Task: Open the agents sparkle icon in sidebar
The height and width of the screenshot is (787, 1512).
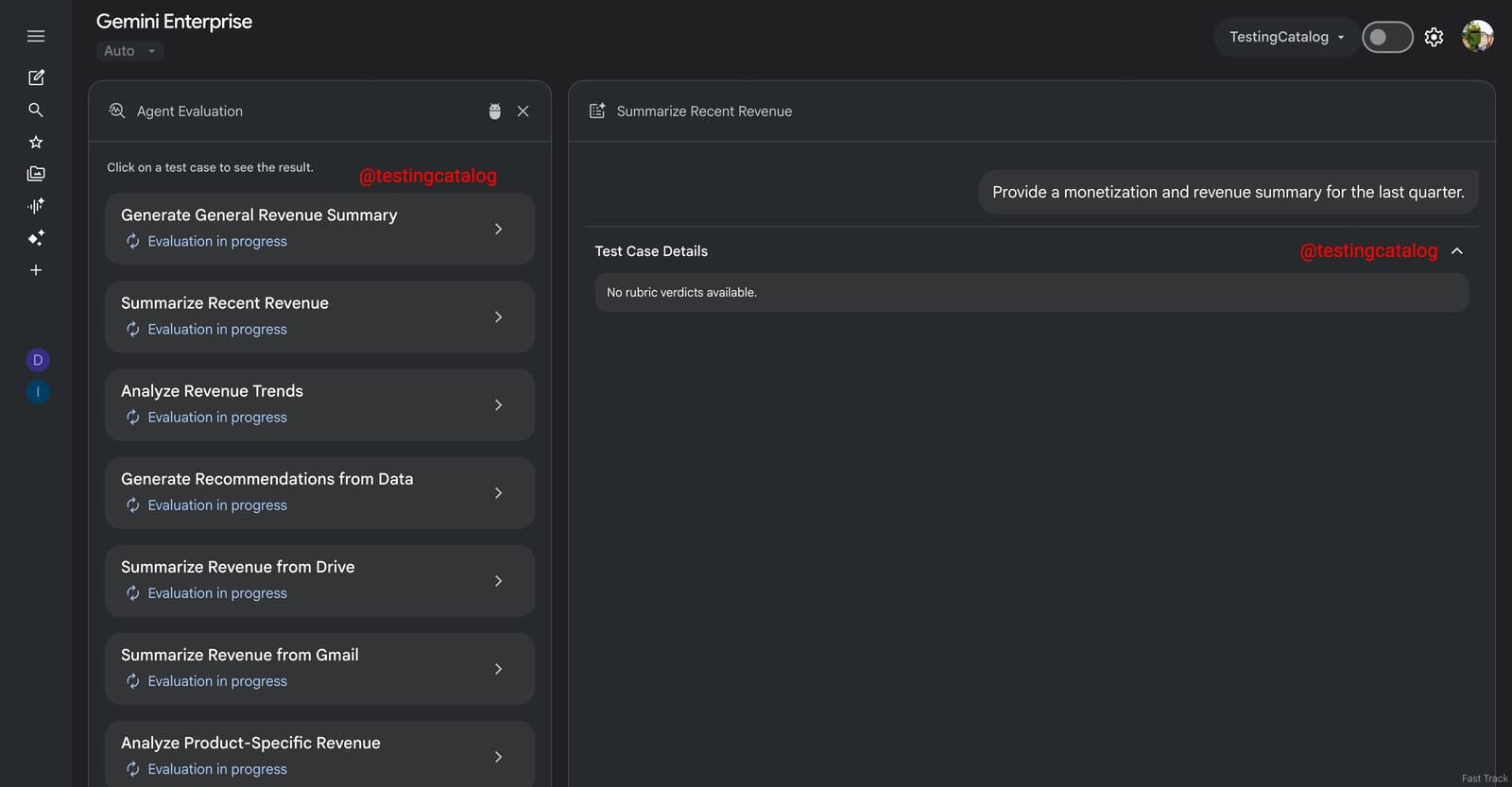Action: (36, 238)
